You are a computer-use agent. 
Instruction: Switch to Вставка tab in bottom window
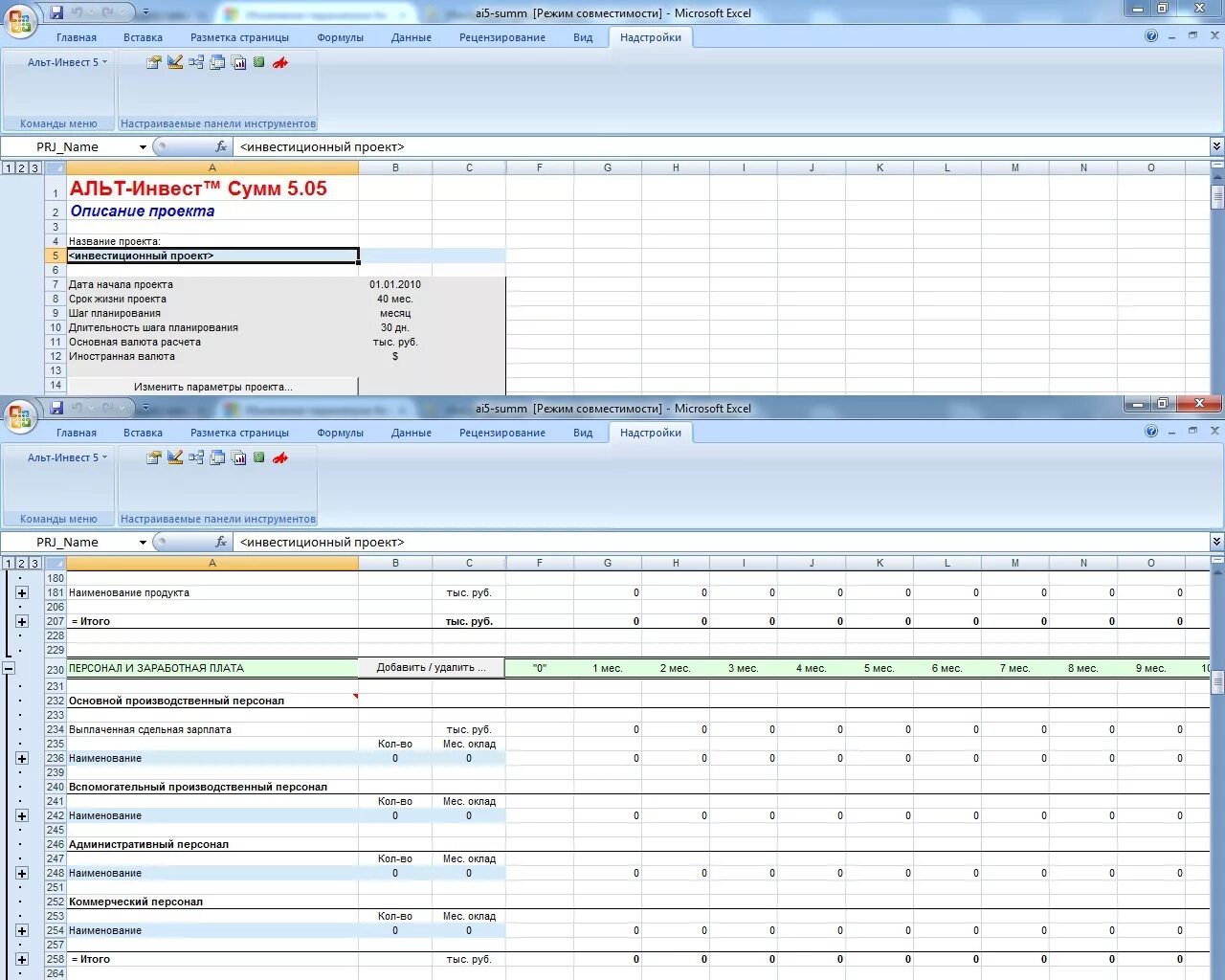pos(143,433)
